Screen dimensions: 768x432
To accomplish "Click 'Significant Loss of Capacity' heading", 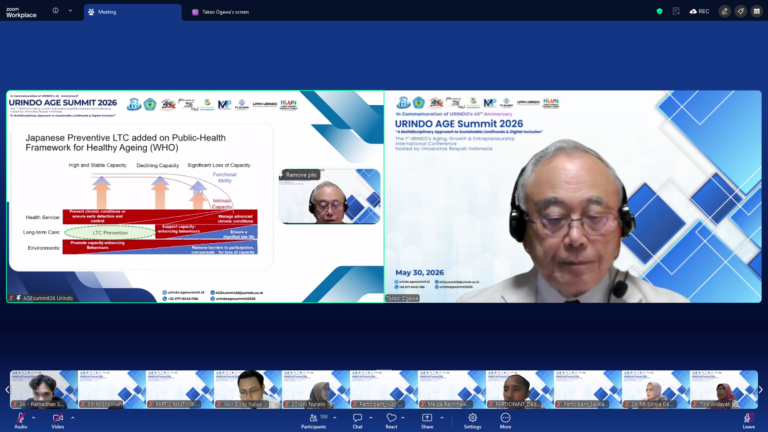I will (219, 165).
